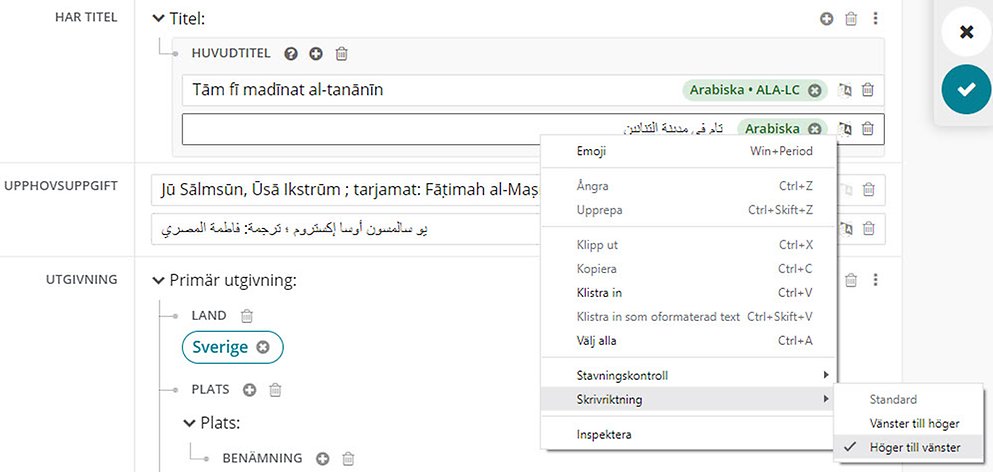The height and width of the screenshot is (472, 993).
Task: Collapse the Titel: section chevron
Action: (158, 19)
